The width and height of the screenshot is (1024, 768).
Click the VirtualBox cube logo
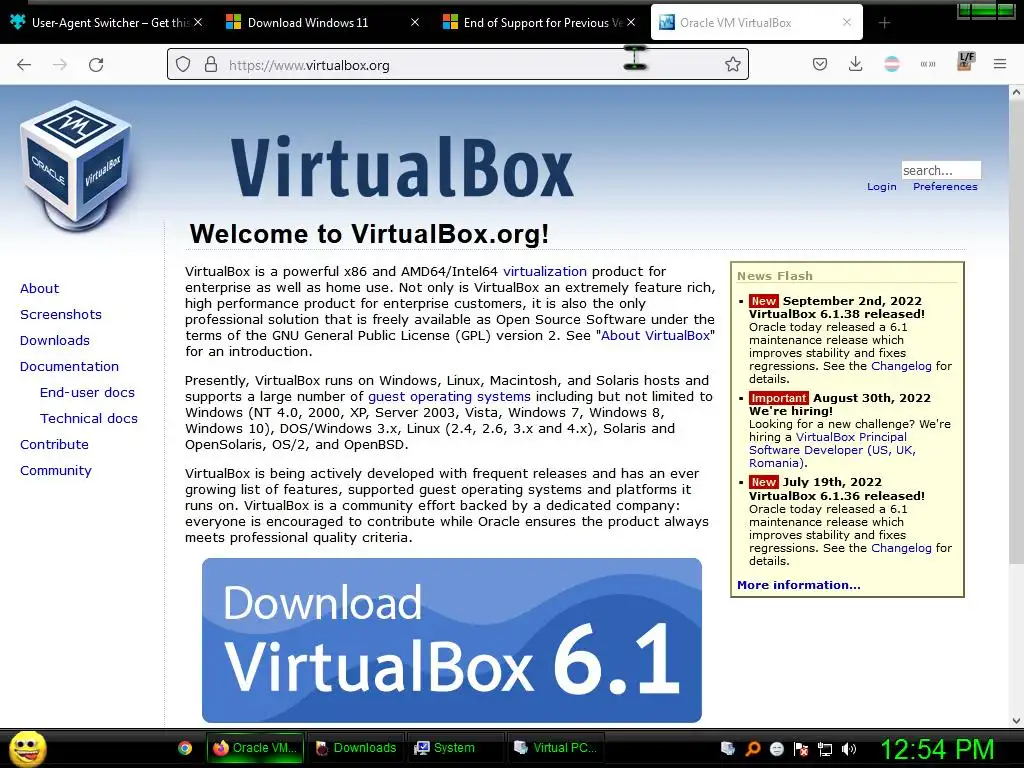tap(76, 167)
